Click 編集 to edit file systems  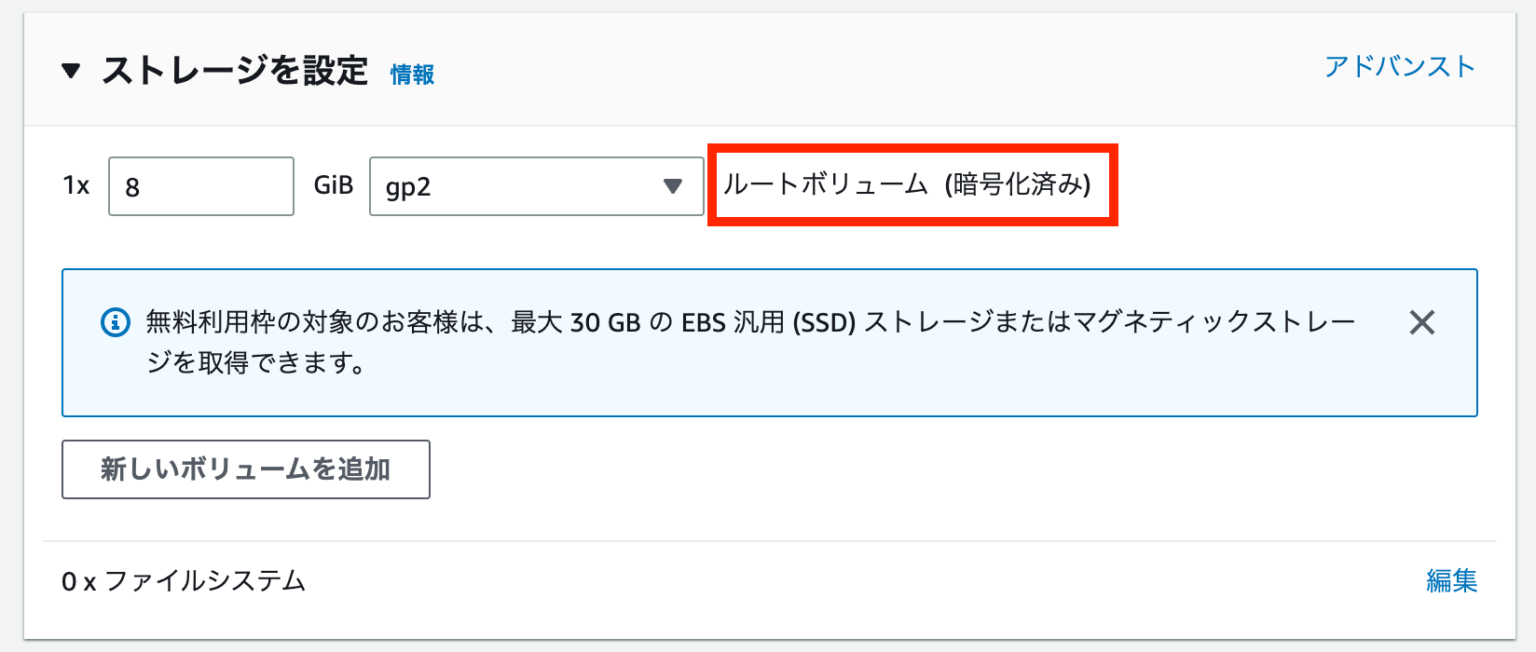point(1451,581)
